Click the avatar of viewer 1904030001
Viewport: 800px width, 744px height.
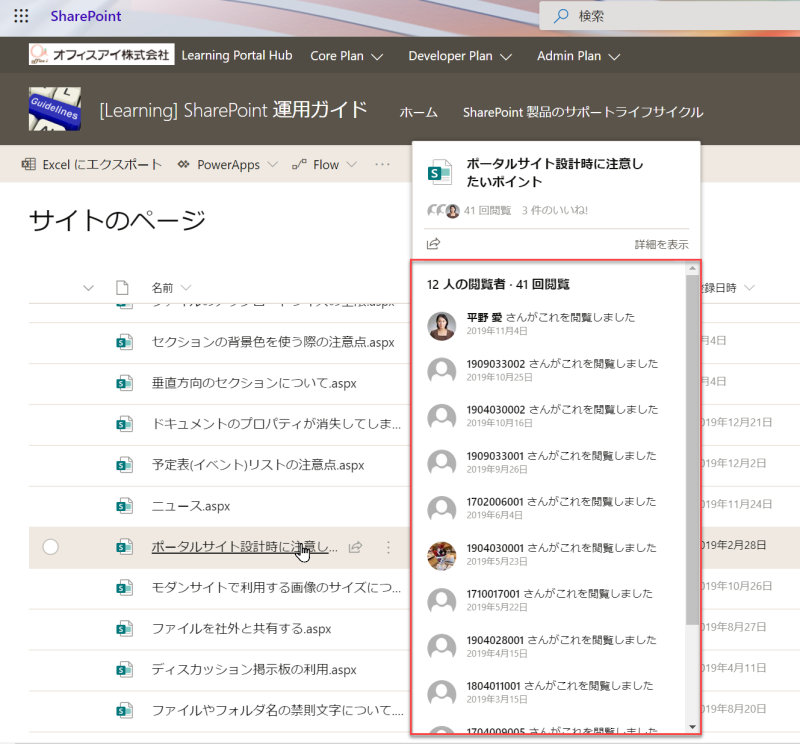click(441, 556)
